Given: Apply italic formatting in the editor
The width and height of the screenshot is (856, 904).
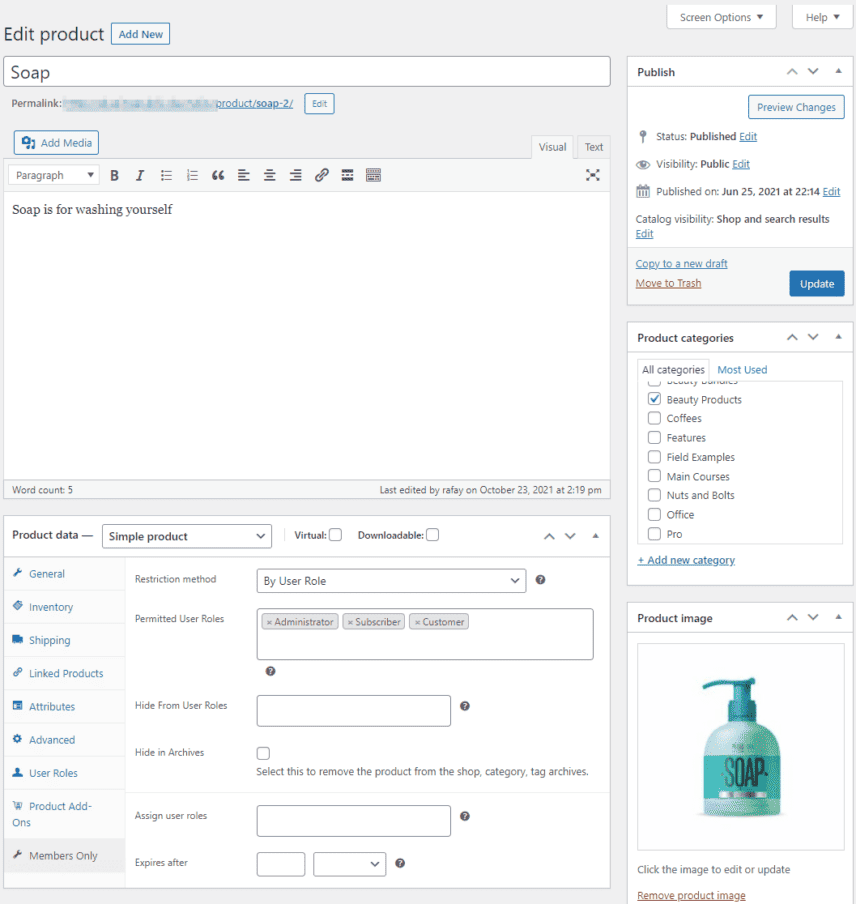Looking at the screenshot, I should (x=139, y=175).
